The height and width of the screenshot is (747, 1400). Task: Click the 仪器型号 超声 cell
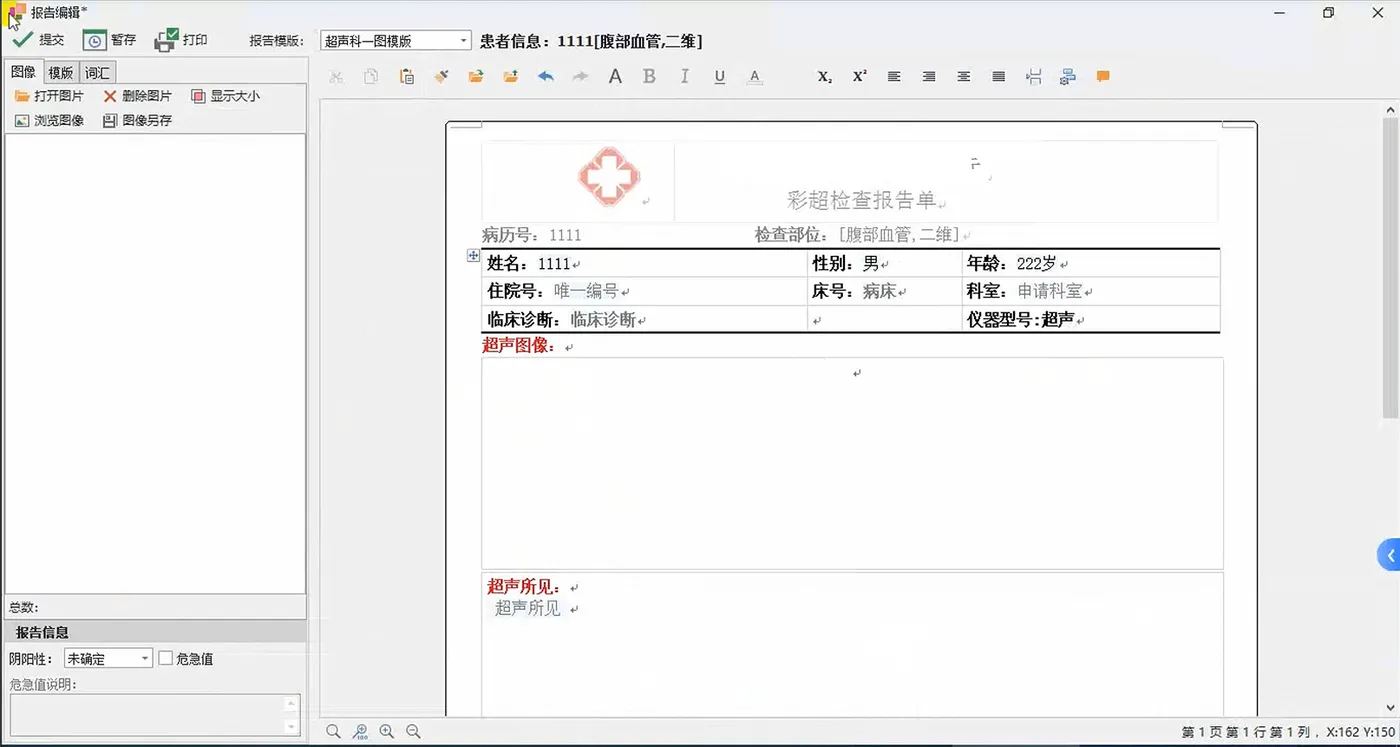pos(1091,320)
